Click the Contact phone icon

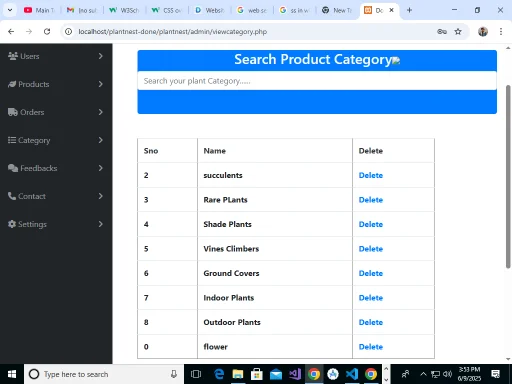[12, 196]
